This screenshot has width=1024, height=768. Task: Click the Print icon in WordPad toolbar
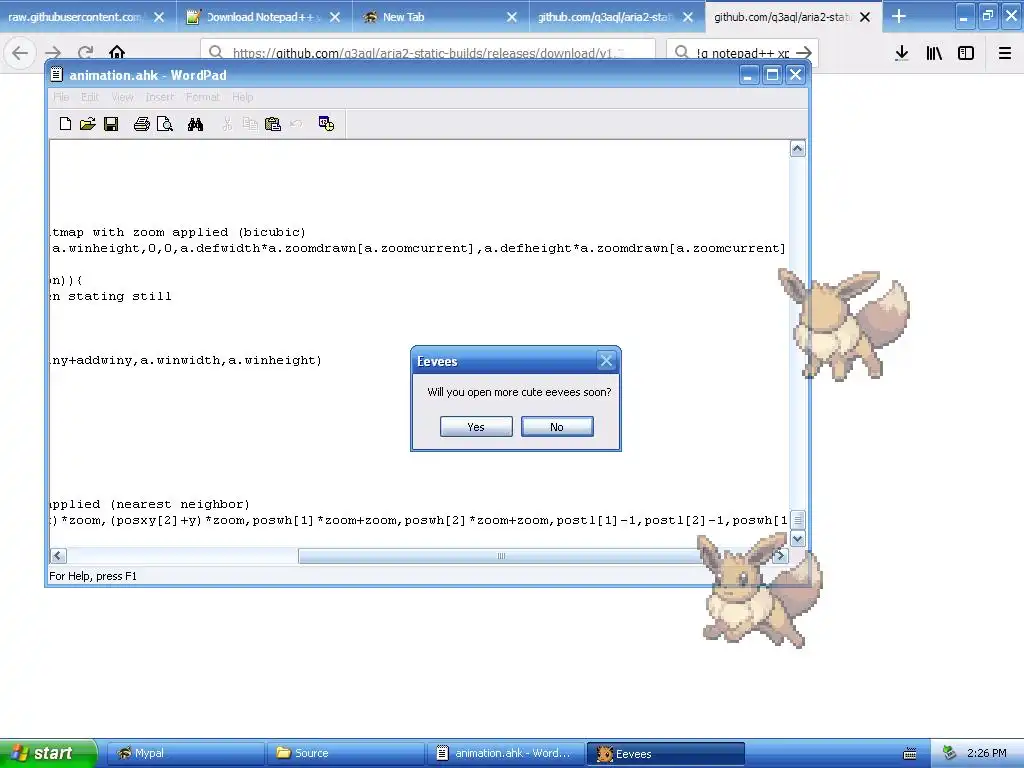pos(142,124)
